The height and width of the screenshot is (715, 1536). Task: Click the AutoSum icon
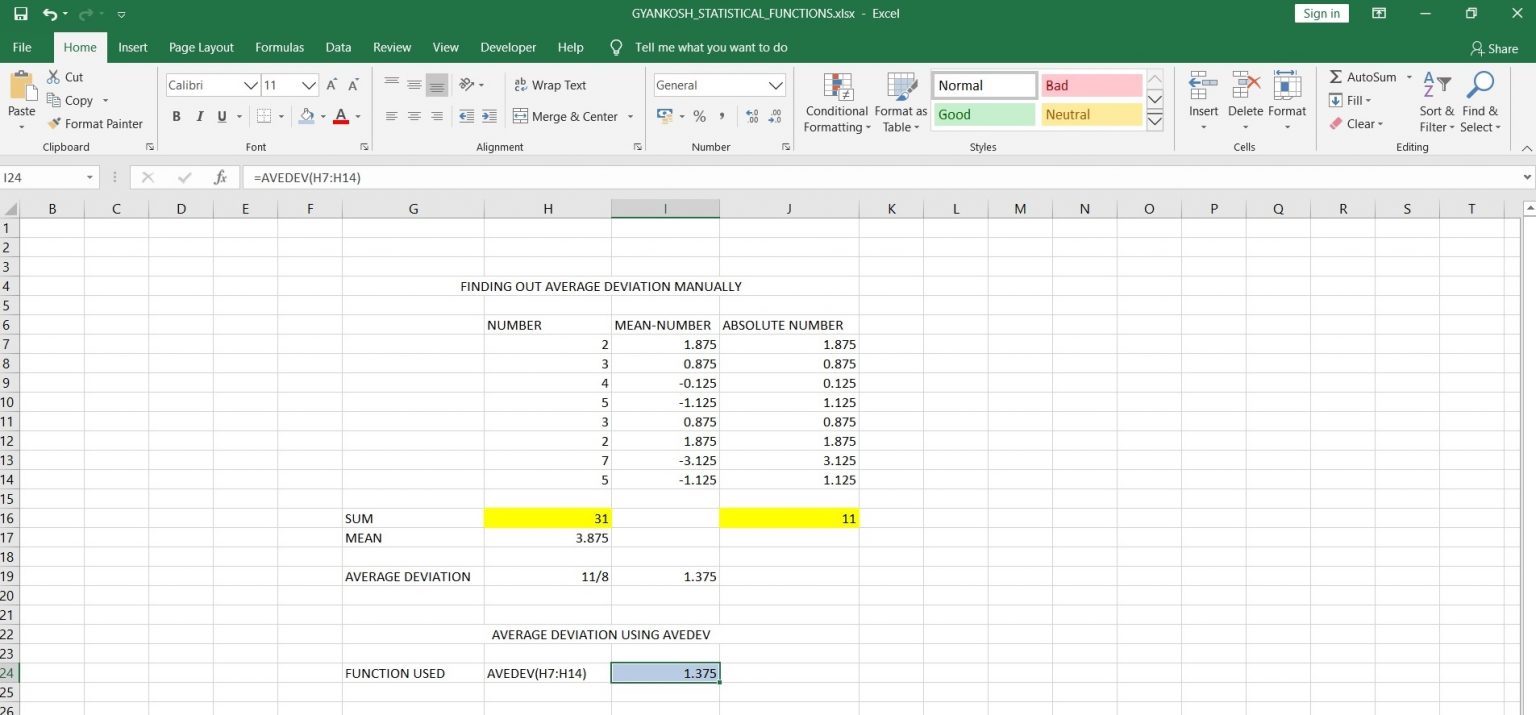[x=1339, y=77]
